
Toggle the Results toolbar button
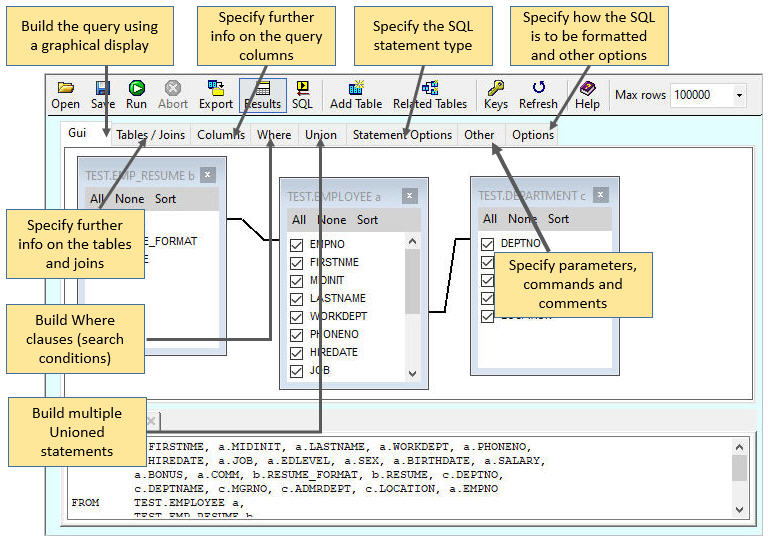click(263, 95)
